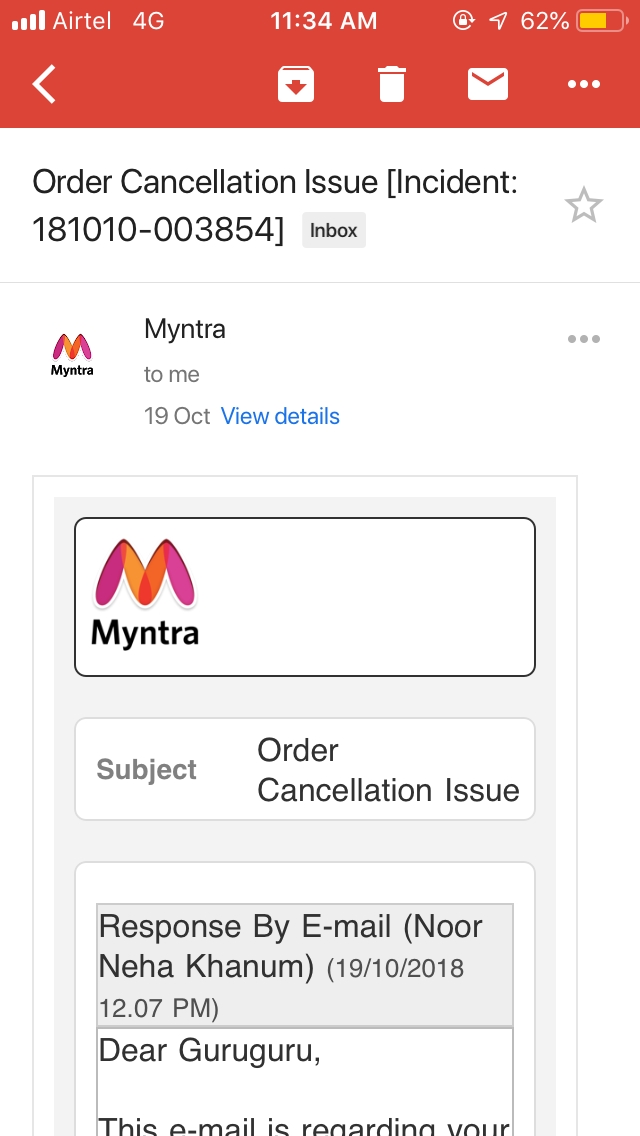
Task: Tap the Dear Guruguru greeting text
Action: [209, 1051]
